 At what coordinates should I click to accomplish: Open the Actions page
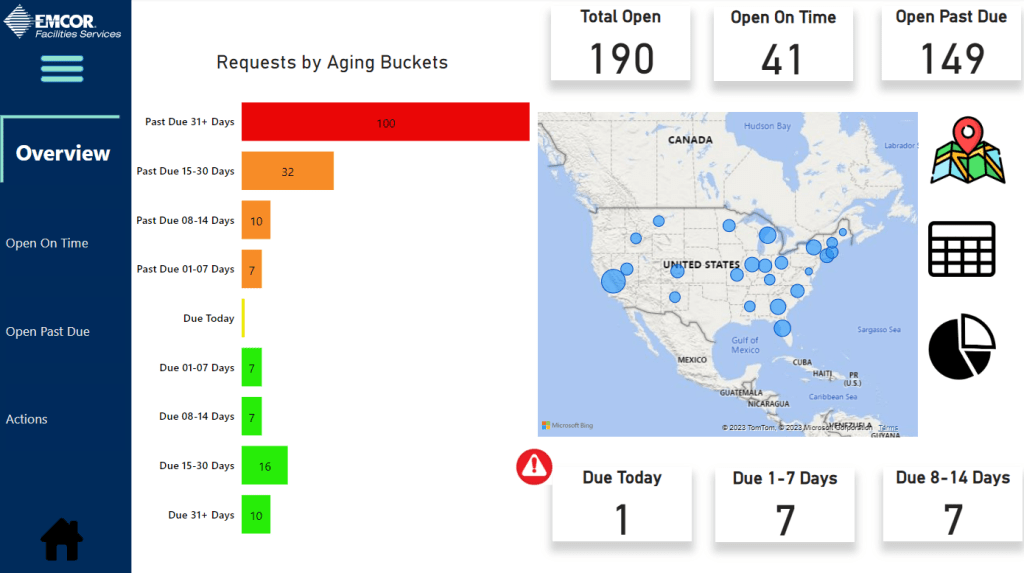pyautogui.click(x=27, y=419)
